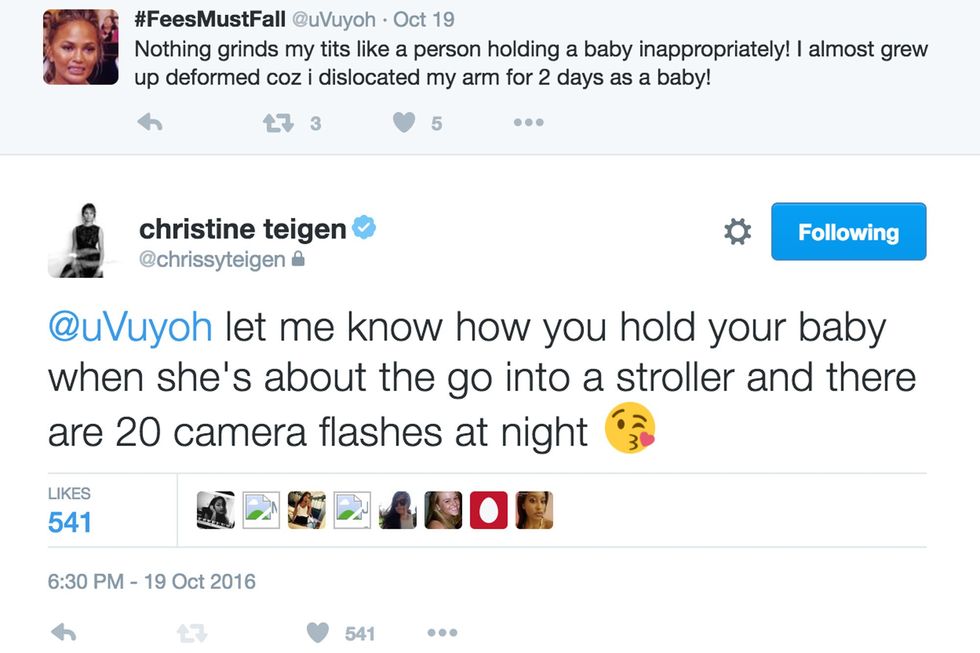
Task: Toggle the blue Following button
Action: [x=848, y=232]
